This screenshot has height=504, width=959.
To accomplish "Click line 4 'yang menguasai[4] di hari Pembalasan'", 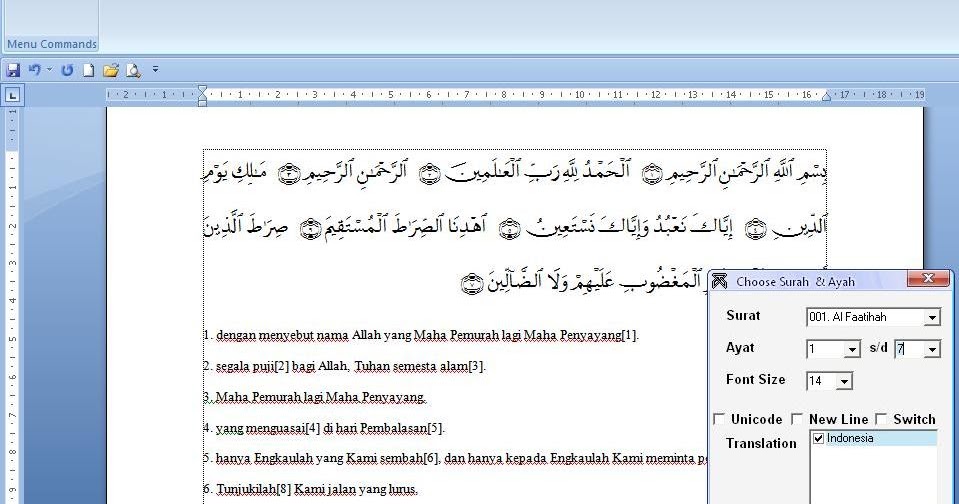I will click(324, 428).
